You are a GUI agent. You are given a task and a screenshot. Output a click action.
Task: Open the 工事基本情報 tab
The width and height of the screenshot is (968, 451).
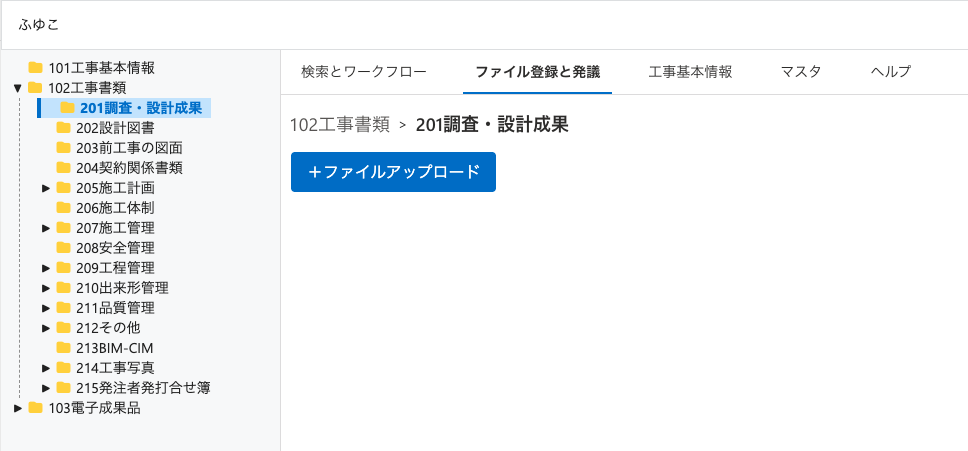point(690,72)
